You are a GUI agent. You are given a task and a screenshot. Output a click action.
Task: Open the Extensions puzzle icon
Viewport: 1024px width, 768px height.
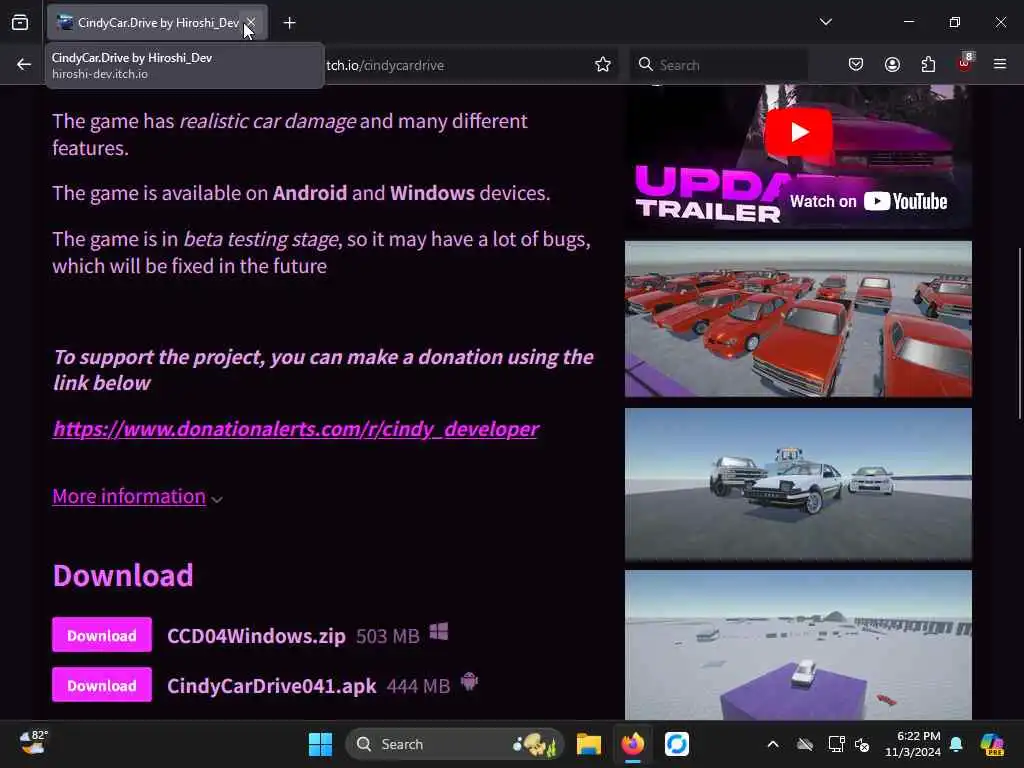click(928, 65)
